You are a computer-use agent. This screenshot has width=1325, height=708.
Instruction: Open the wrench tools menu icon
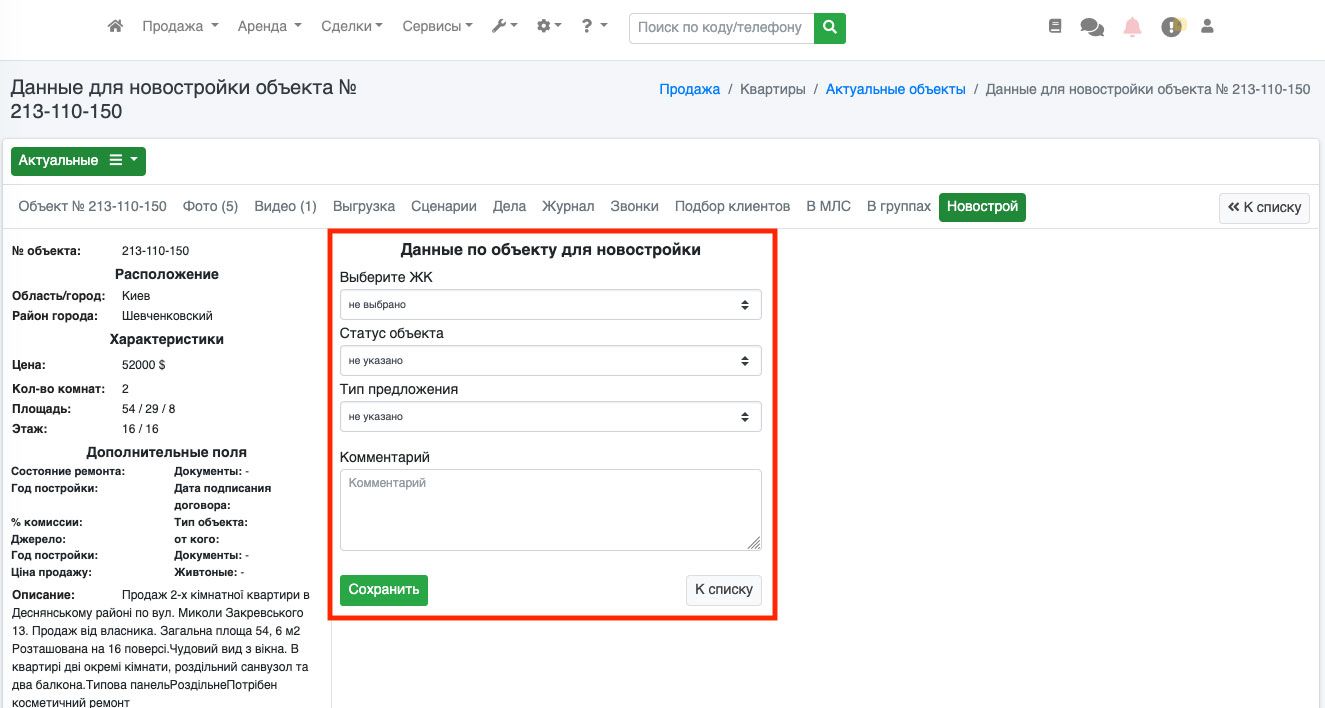tap(504, 27)
